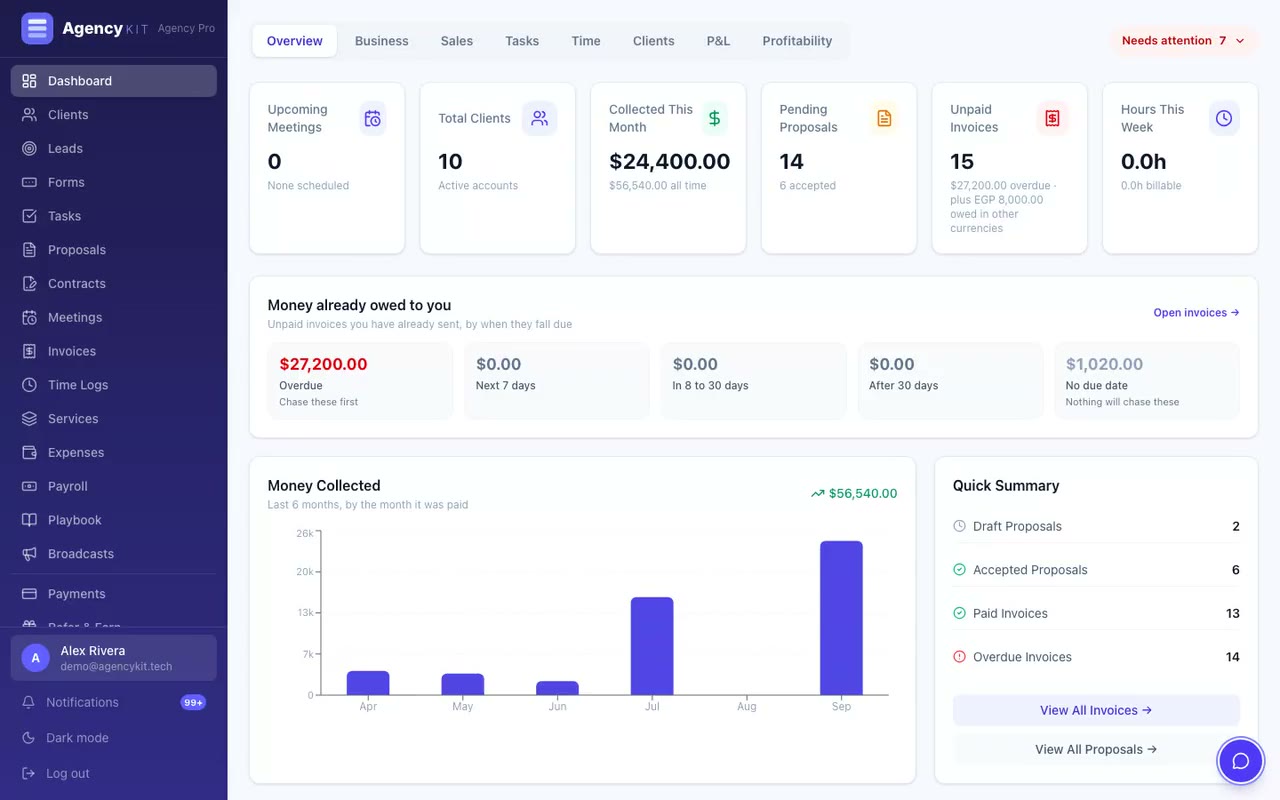This screenshot has height=800, width=1280.
Task: Open Payroll in the sidebar
Action: 114,486
